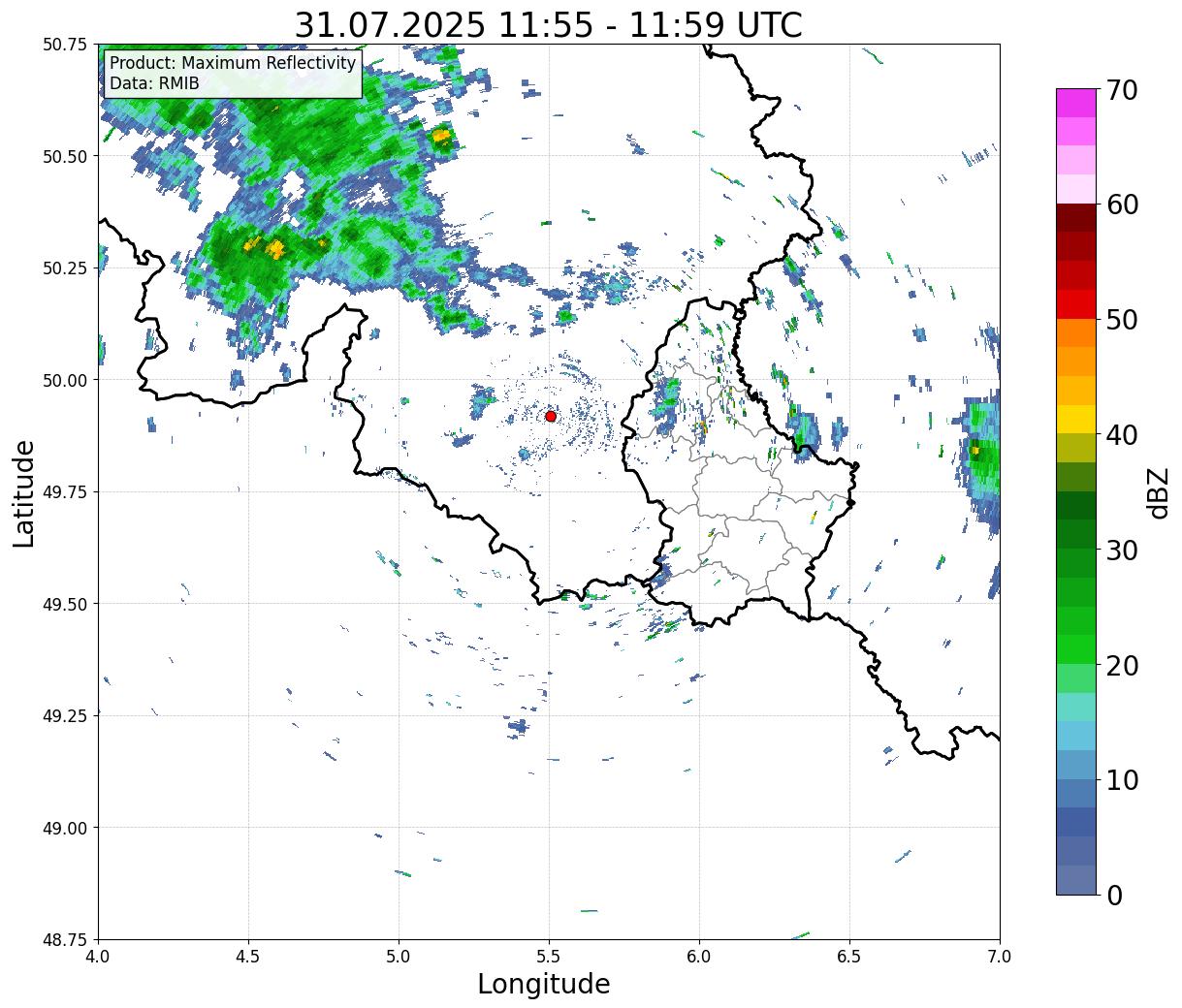Click the yellow 40 dBZ colorbar swatch
Image resolution: width=1182 pixels, height=1008 pixels.
tap(1076, 419)
